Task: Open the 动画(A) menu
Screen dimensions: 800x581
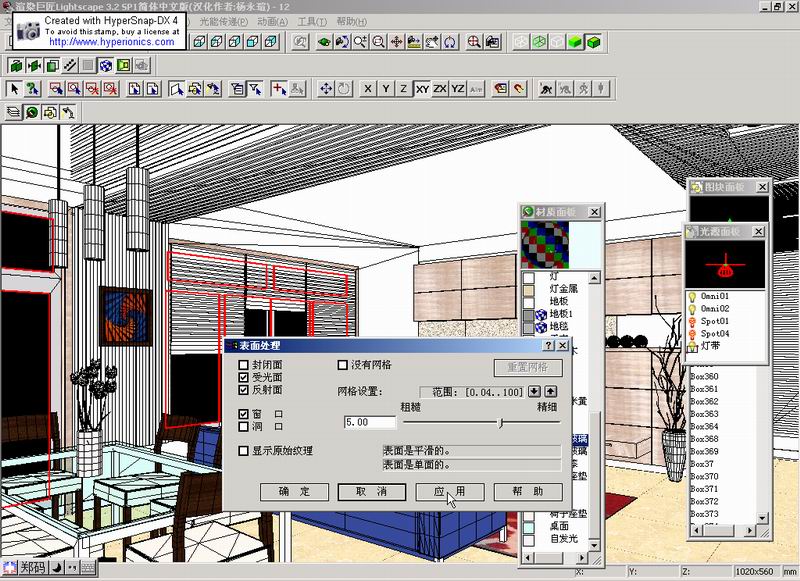Action: click(273, 21)
